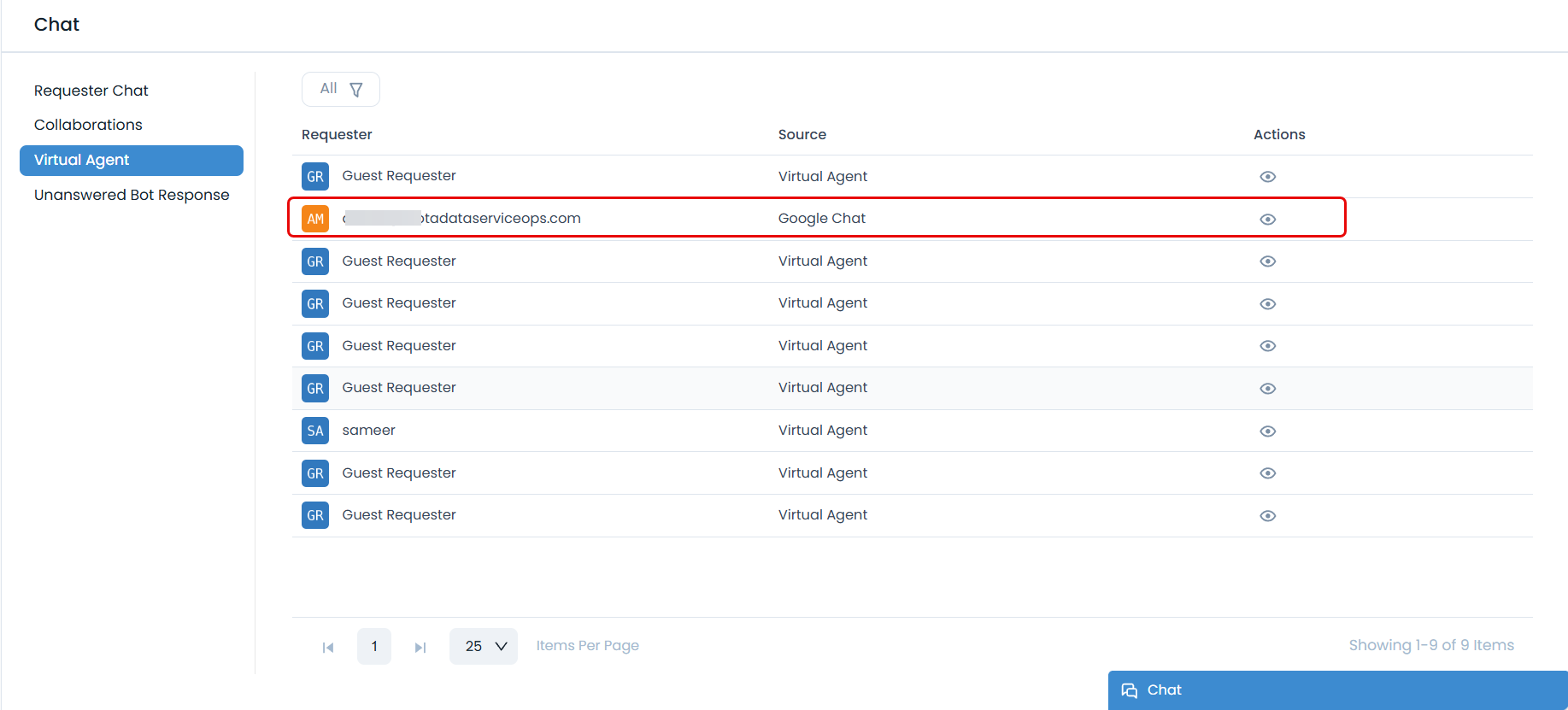The image size is (1568, 710).
Task: Click the last row's view eye icon
Action: coord(1267,516)
